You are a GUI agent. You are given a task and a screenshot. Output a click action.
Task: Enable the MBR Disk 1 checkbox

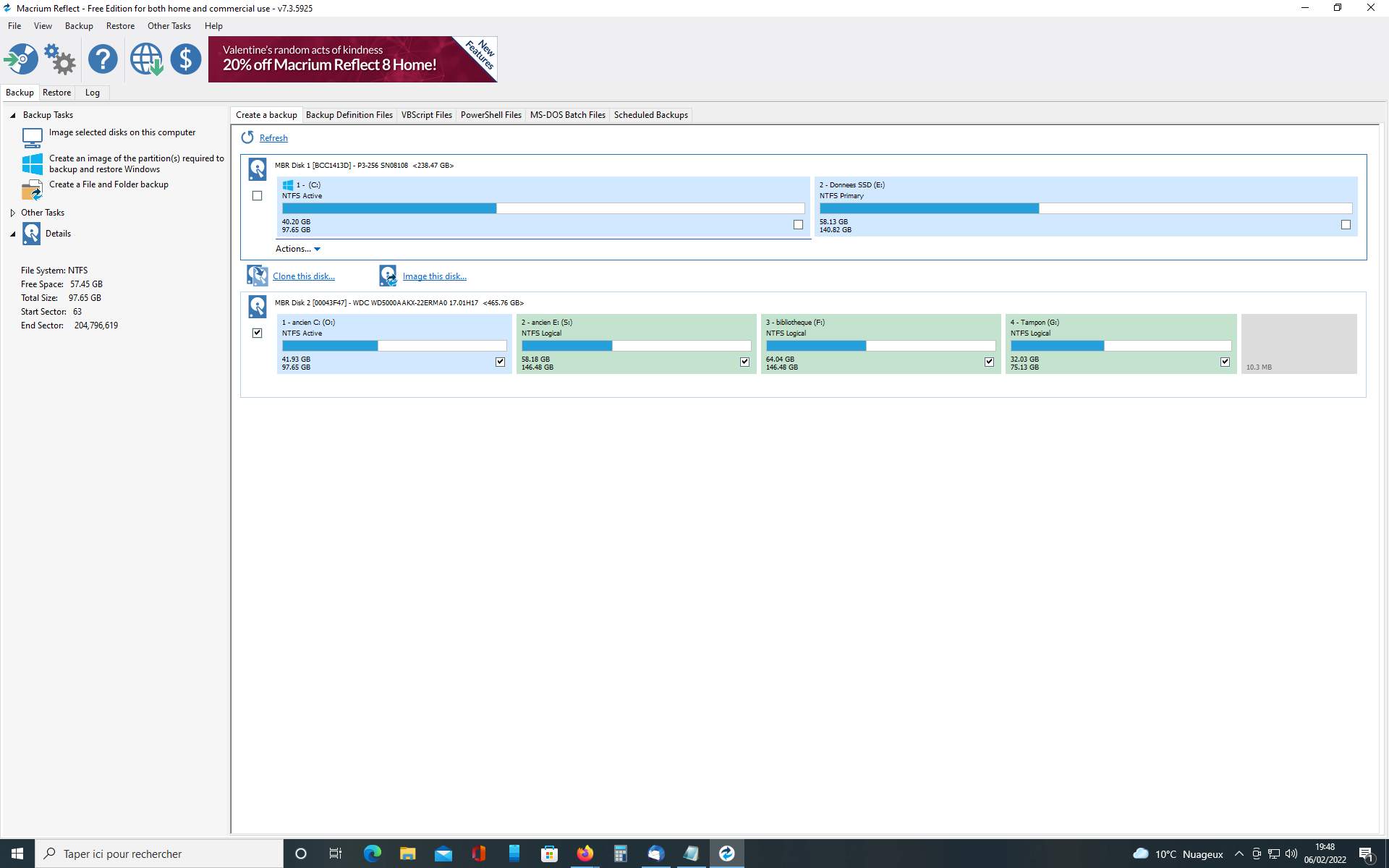click(257, 195)
